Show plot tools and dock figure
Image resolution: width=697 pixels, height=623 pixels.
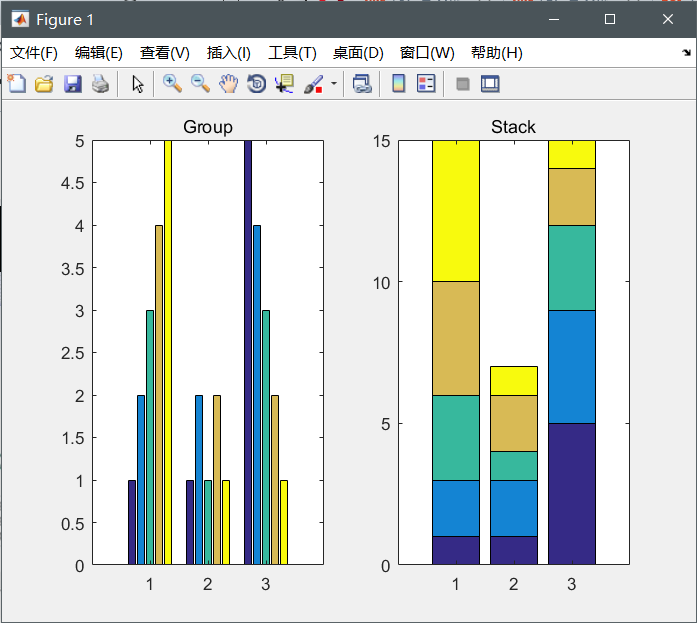[490, 84]
